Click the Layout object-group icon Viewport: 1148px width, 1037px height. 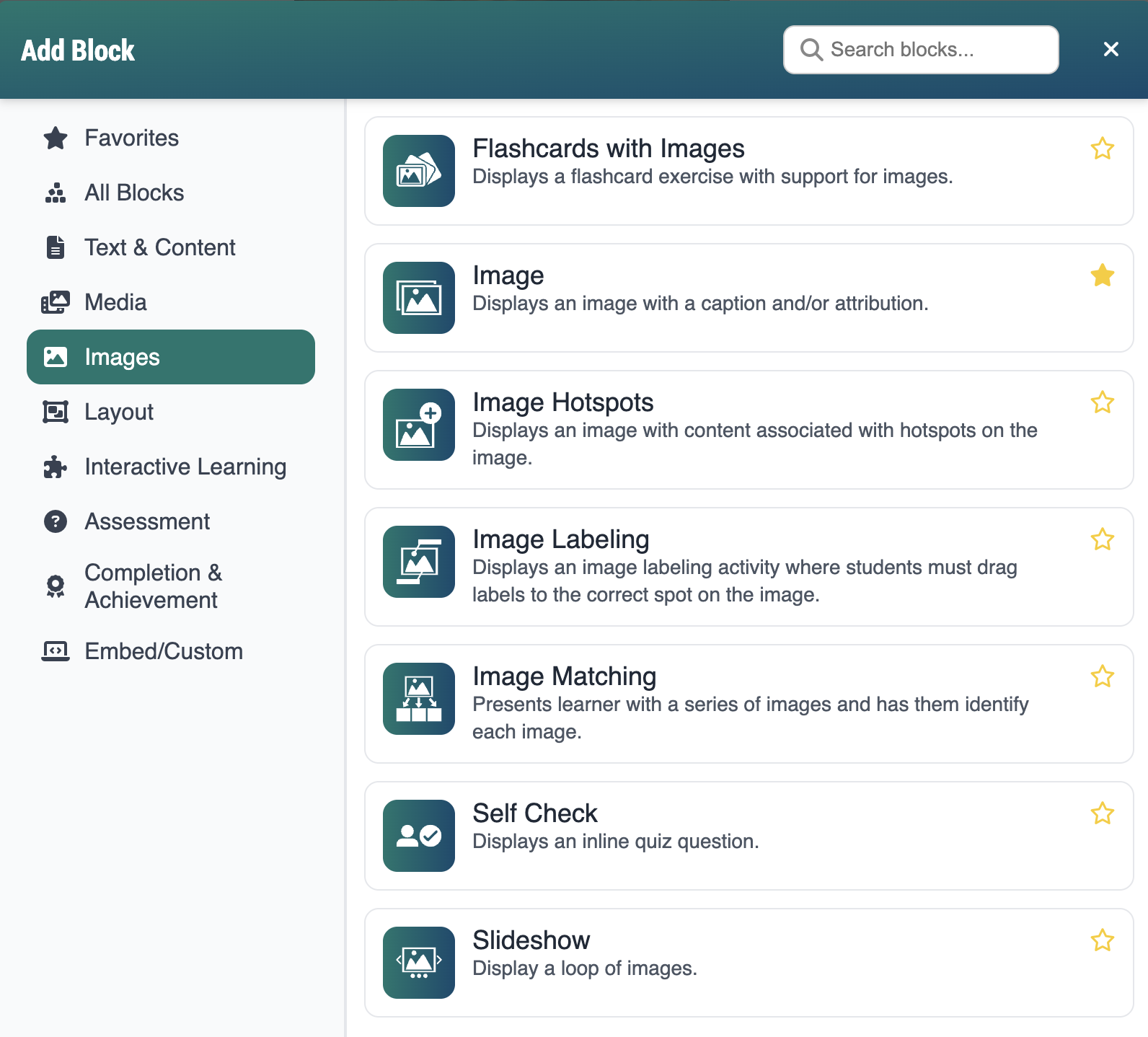(56, 412)
